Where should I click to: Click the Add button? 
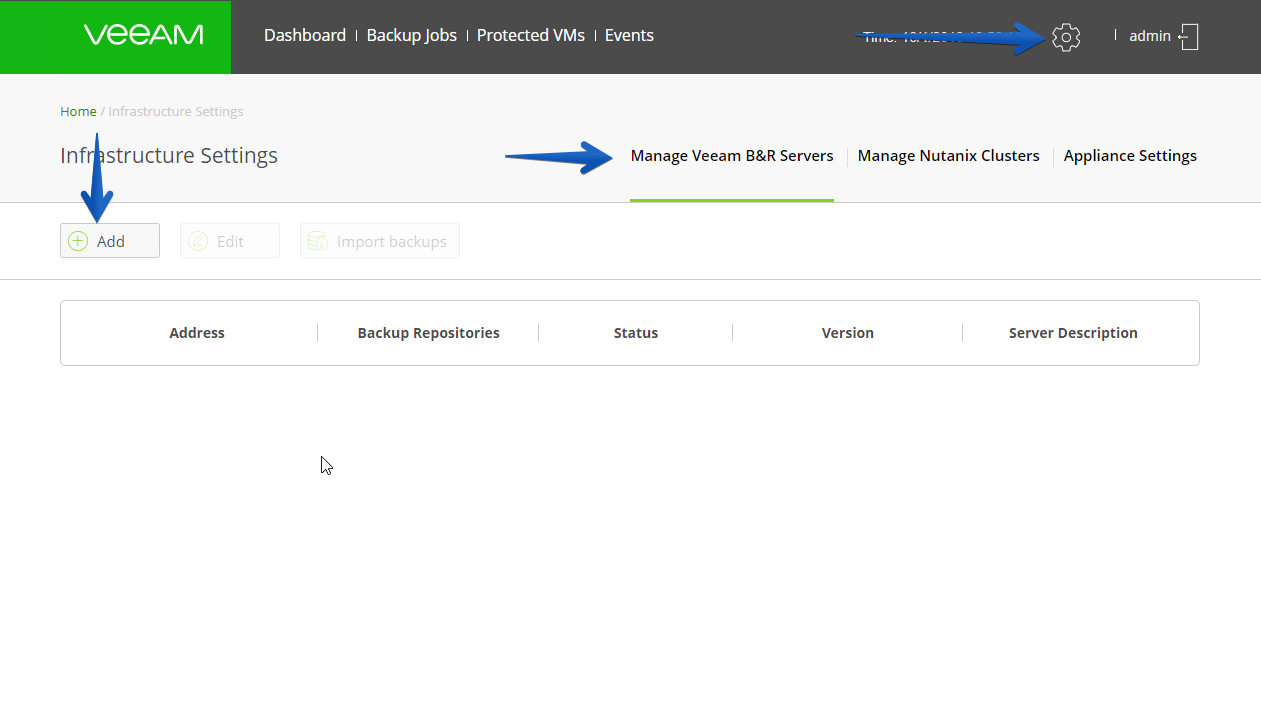click(x=110, y=241)
